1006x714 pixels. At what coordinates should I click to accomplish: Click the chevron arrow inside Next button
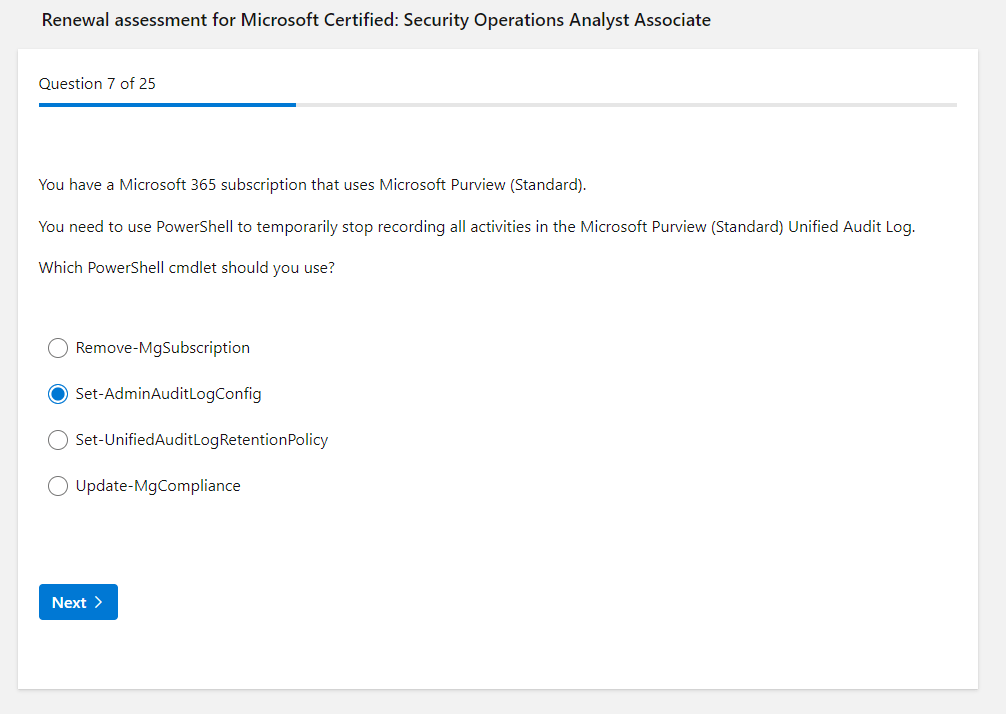(99, 602)
